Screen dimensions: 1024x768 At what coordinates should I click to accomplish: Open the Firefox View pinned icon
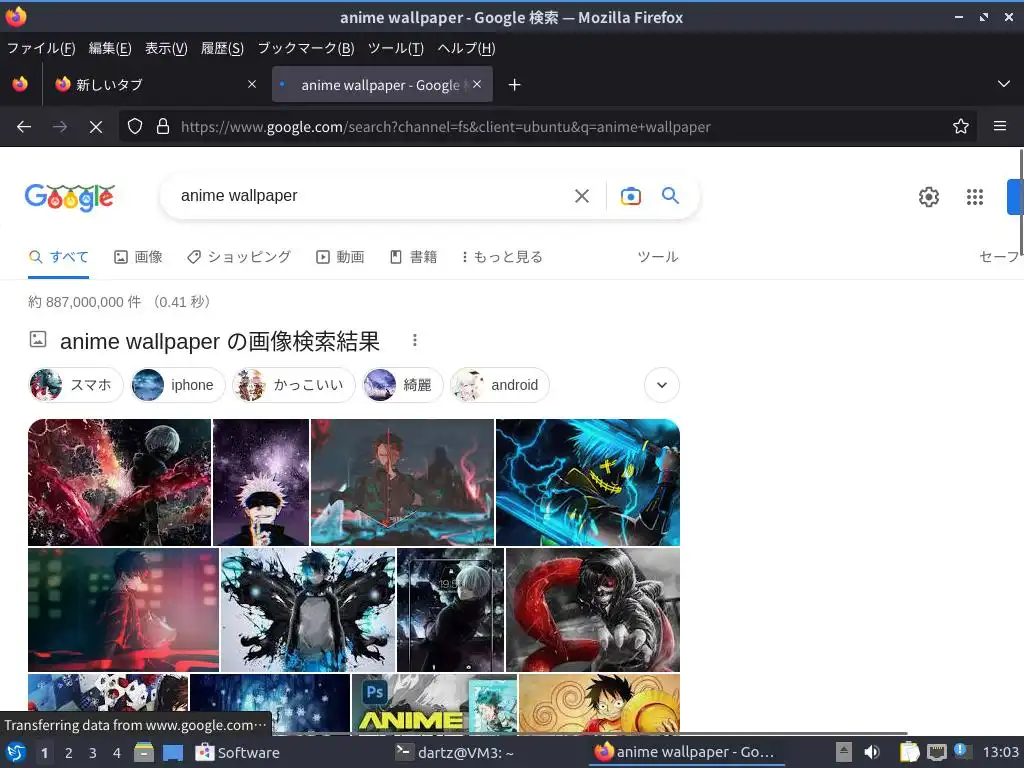pos(20,84)
